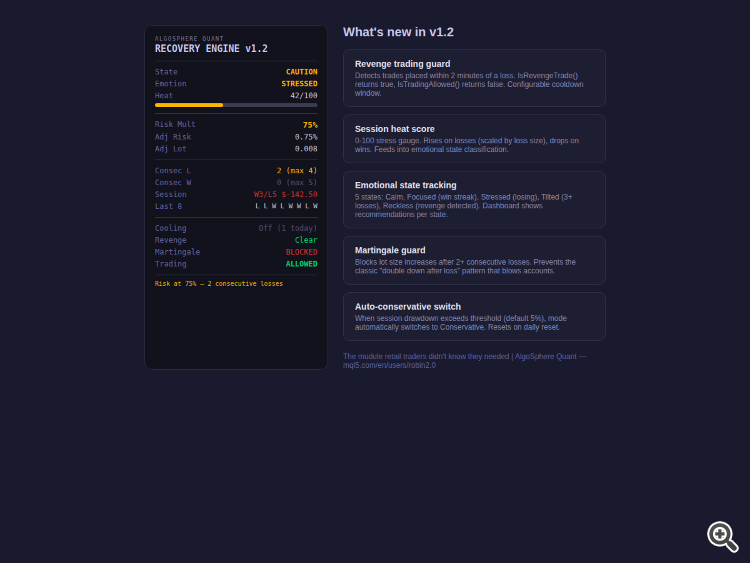Click the 'Cooling' row label
Screen dimensions: 750x563
click(170, 228)
